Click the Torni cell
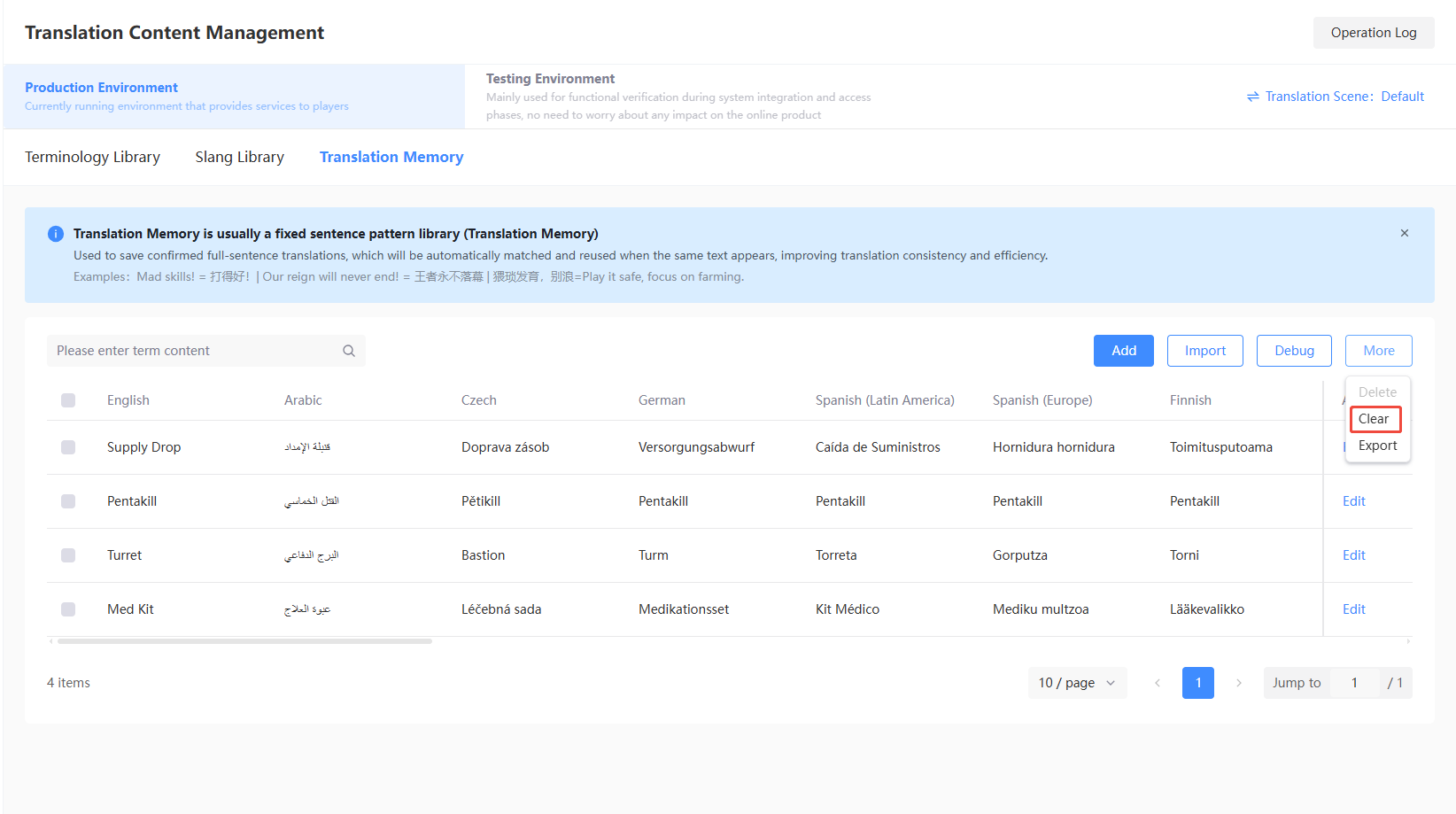Image resolution: width=1456 pixels, height=814 pixels. (x=1184, y=555)
